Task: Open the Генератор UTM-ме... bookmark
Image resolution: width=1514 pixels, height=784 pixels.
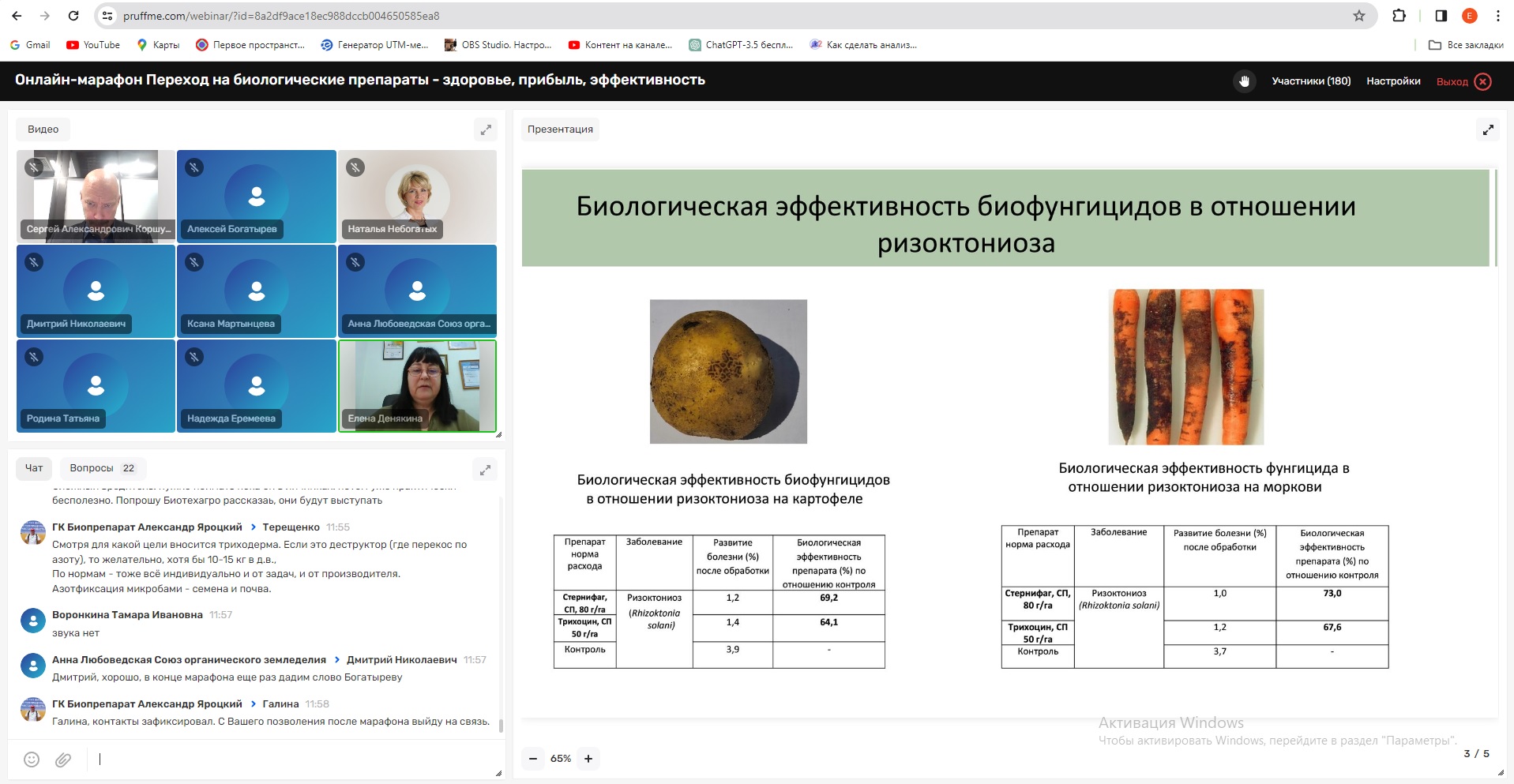Action: coord(374,45)
